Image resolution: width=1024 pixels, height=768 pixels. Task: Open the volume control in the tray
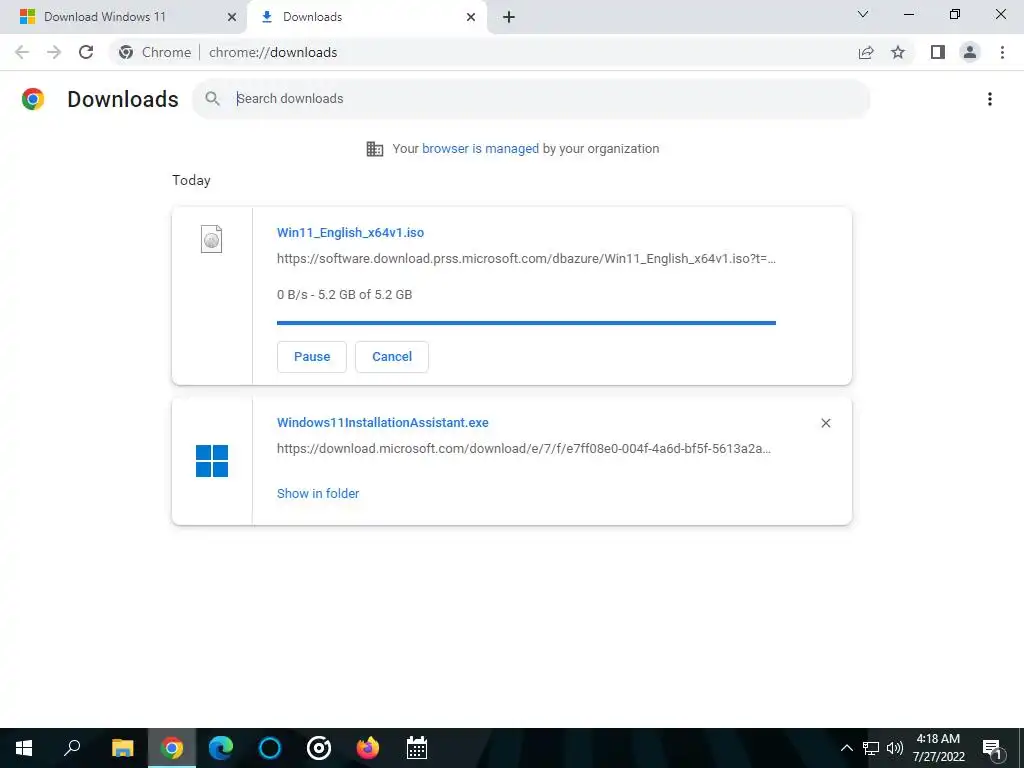coord(894,748)
